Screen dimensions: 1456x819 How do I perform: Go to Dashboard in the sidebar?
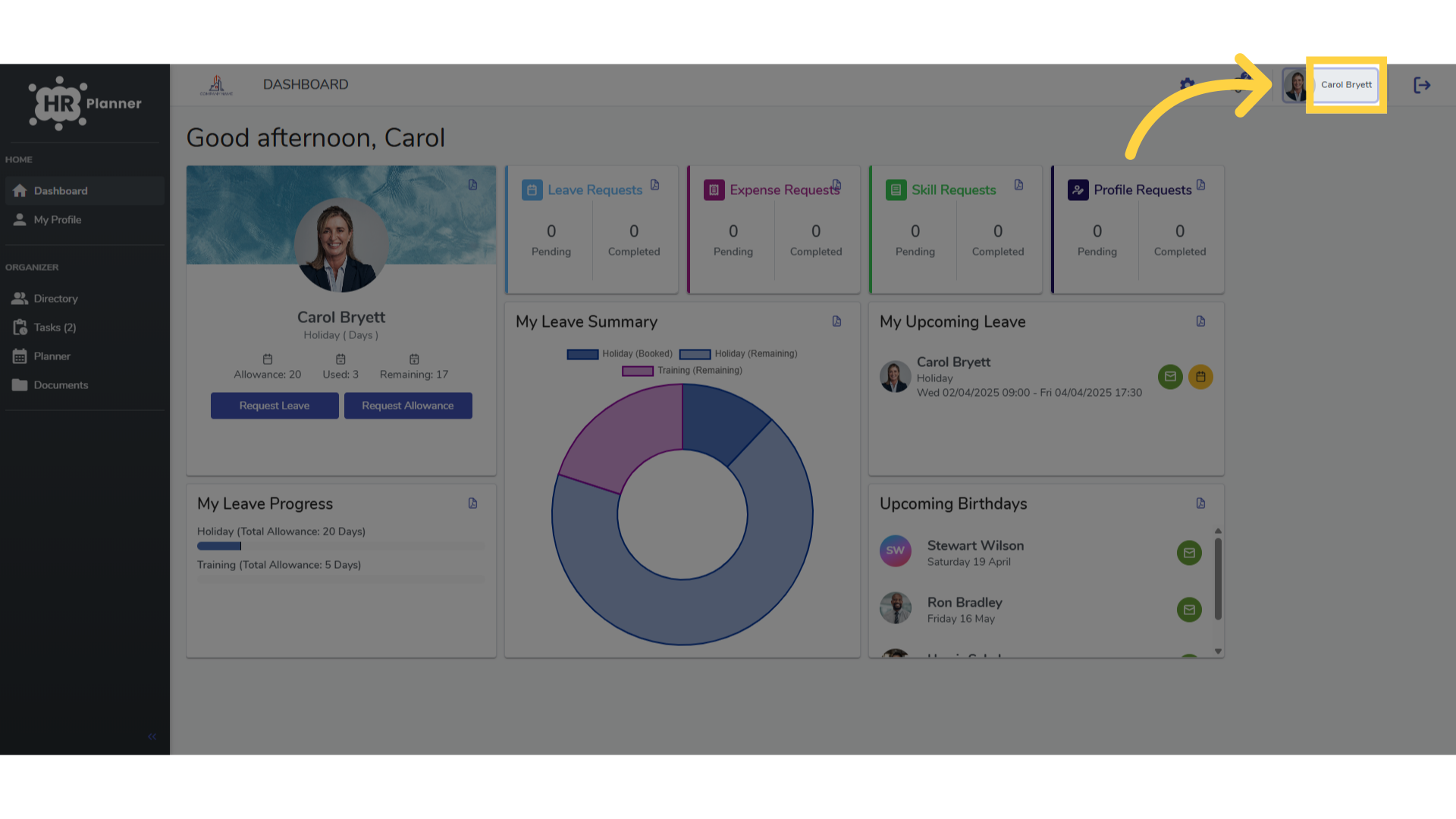85,191
